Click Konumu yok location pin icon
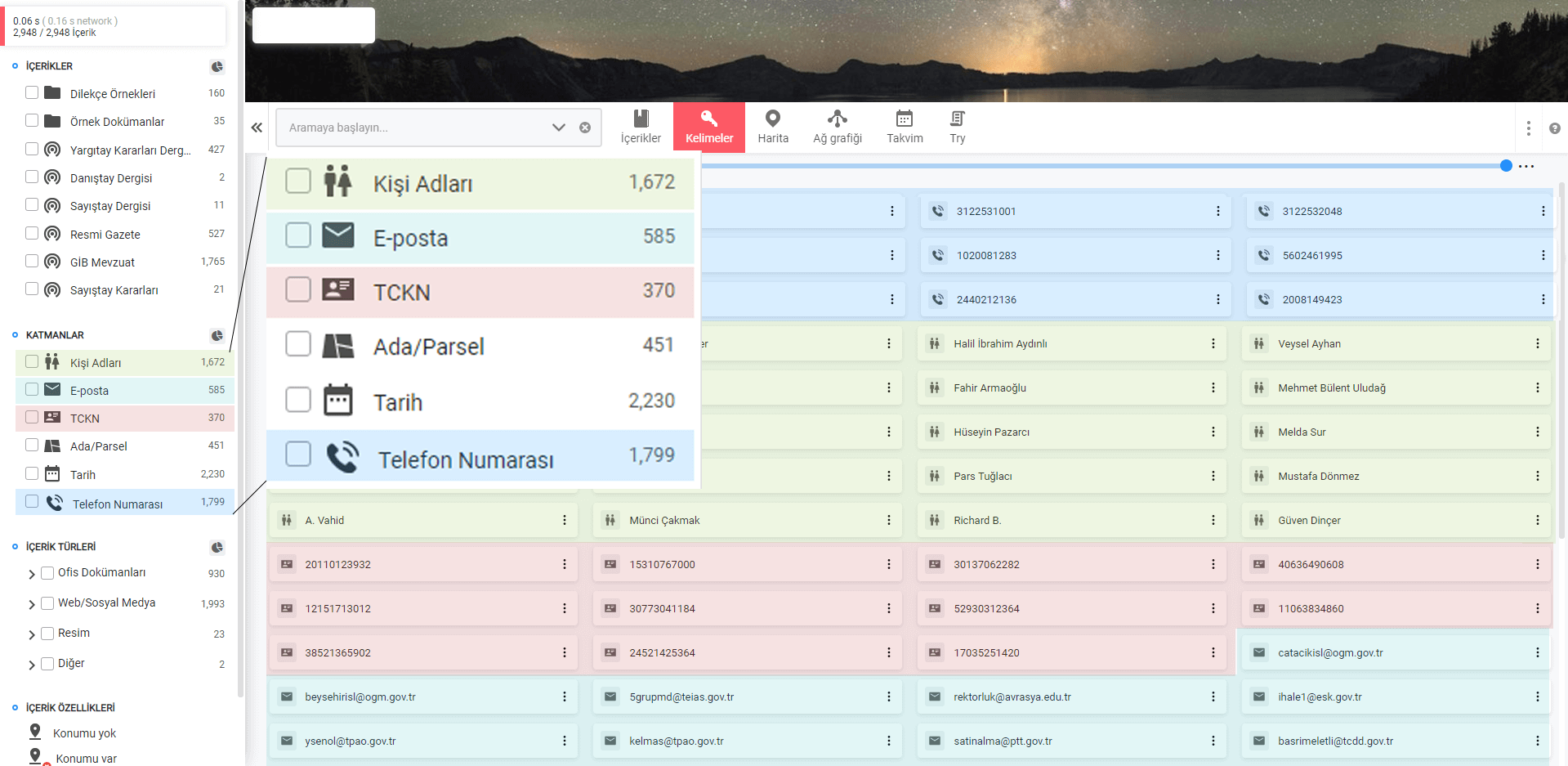Screen dimensions: 1568x766 [35, 732]
